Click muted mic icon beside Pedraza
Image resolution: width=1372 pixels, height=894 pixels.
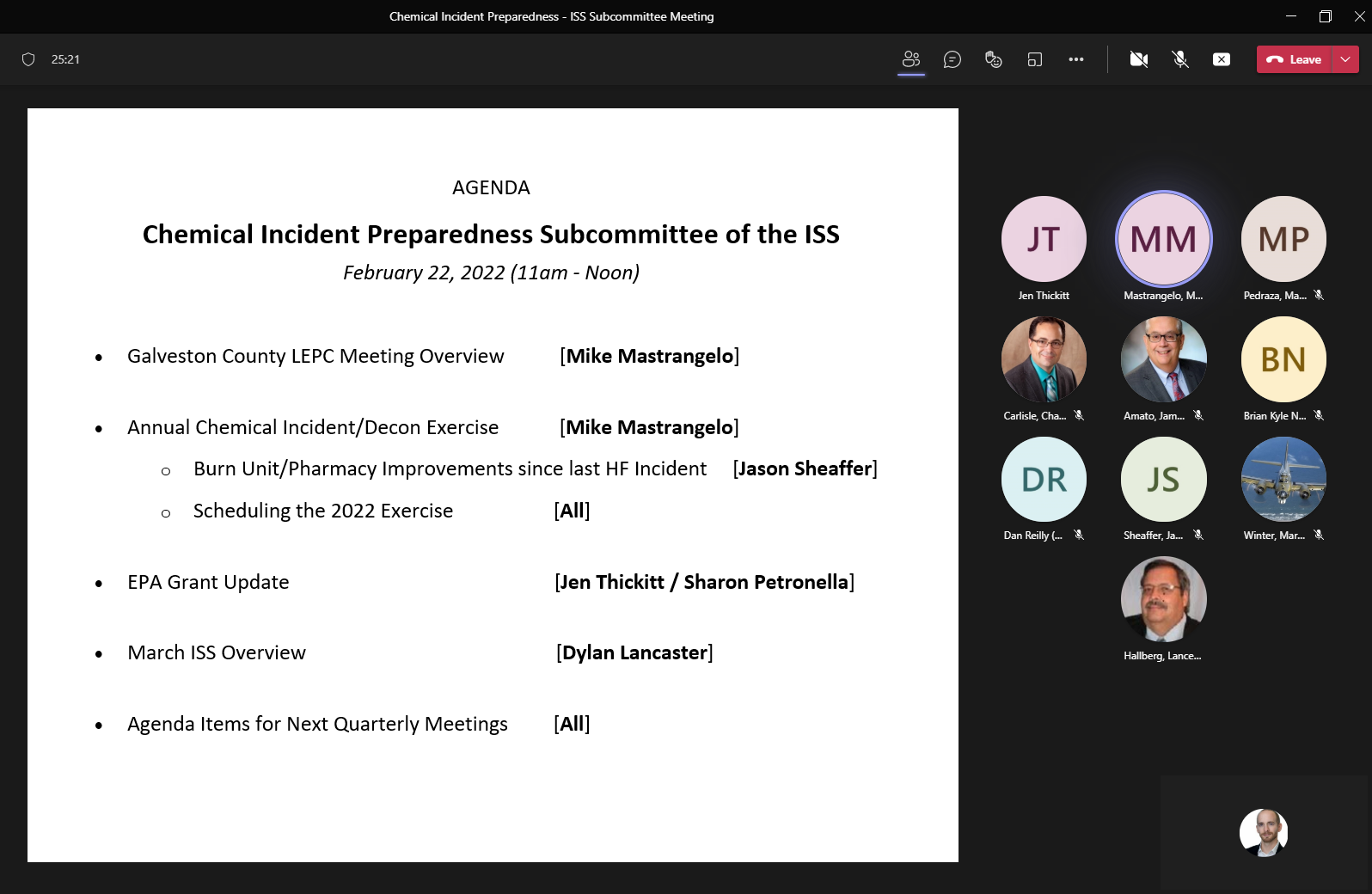click(1319, 295)
